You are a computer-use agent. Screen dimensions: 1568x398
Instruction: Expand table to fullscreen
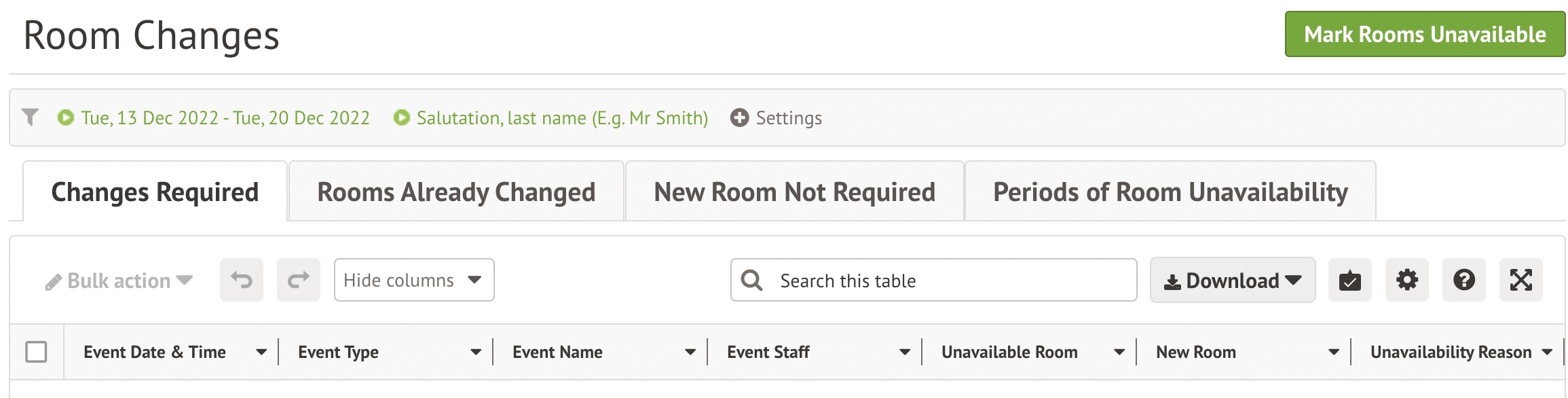1520,280
